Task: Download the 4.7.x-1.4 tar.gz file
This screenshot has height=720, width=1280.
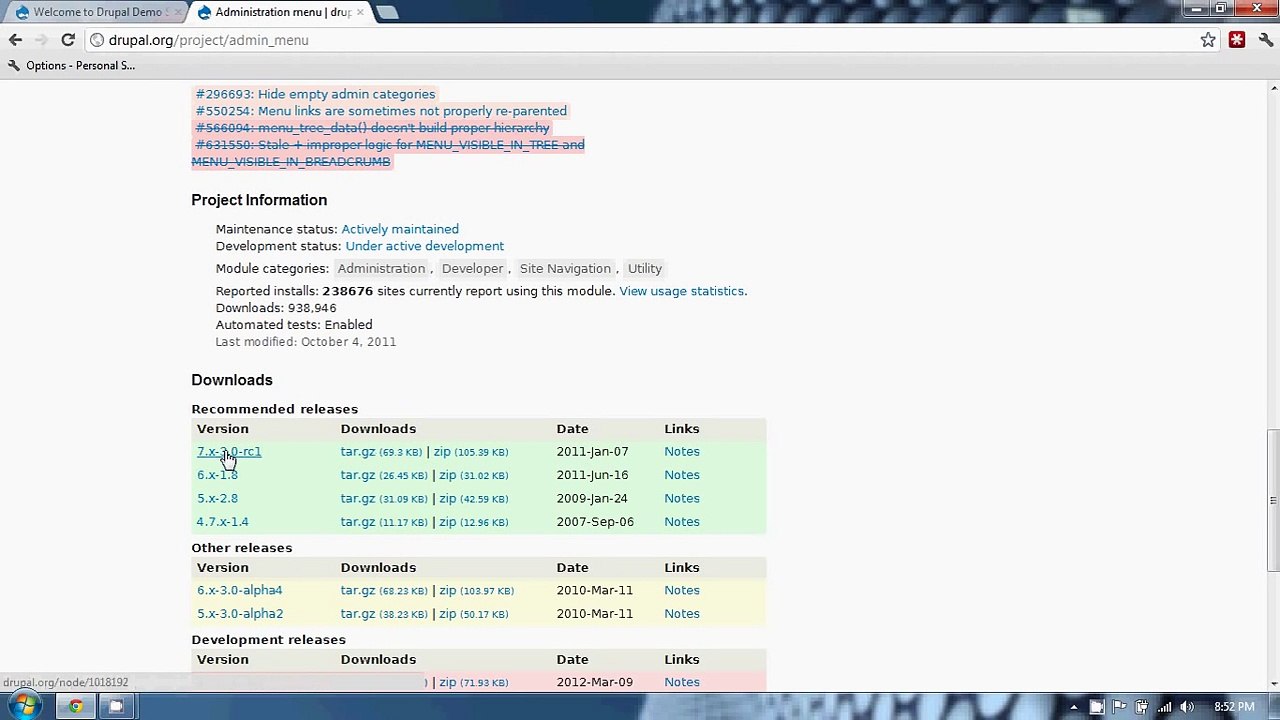Action: click(358, 522)
